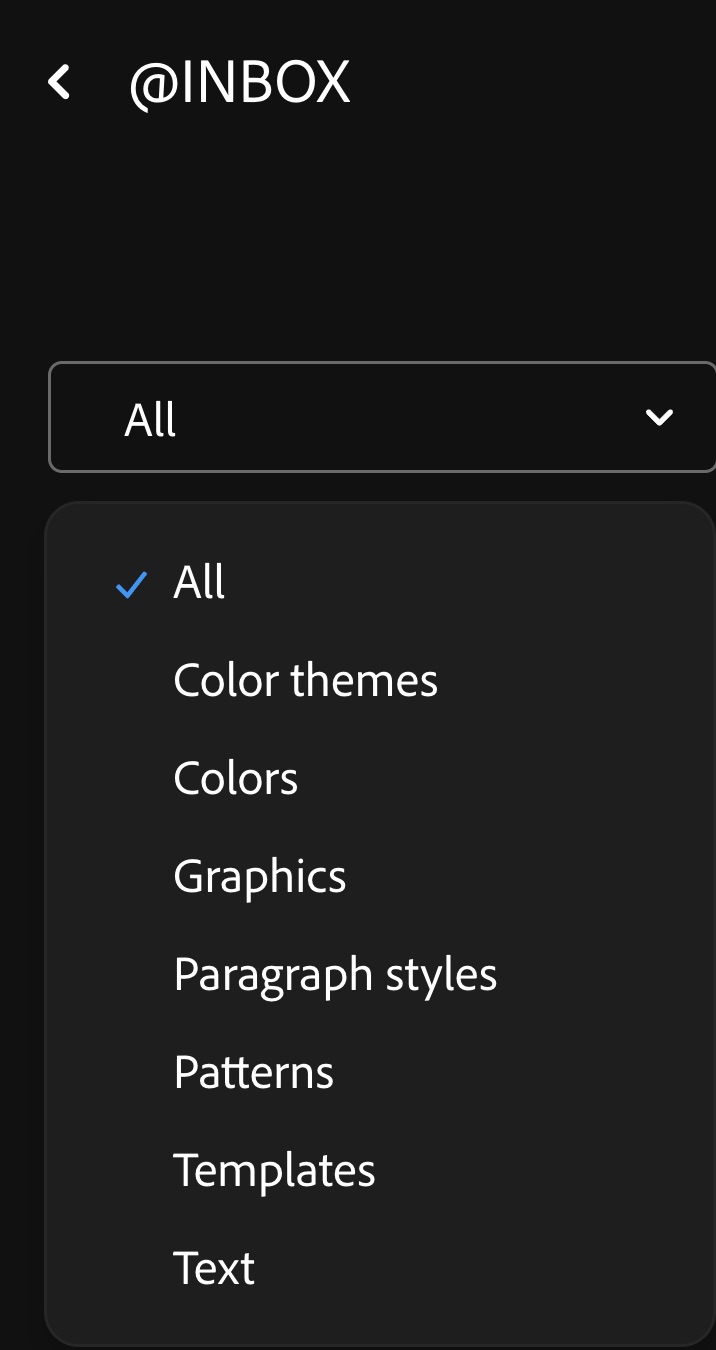Click the last entry, Text, in the menu
The image size is (716, 1350).
pos(214,1269)
